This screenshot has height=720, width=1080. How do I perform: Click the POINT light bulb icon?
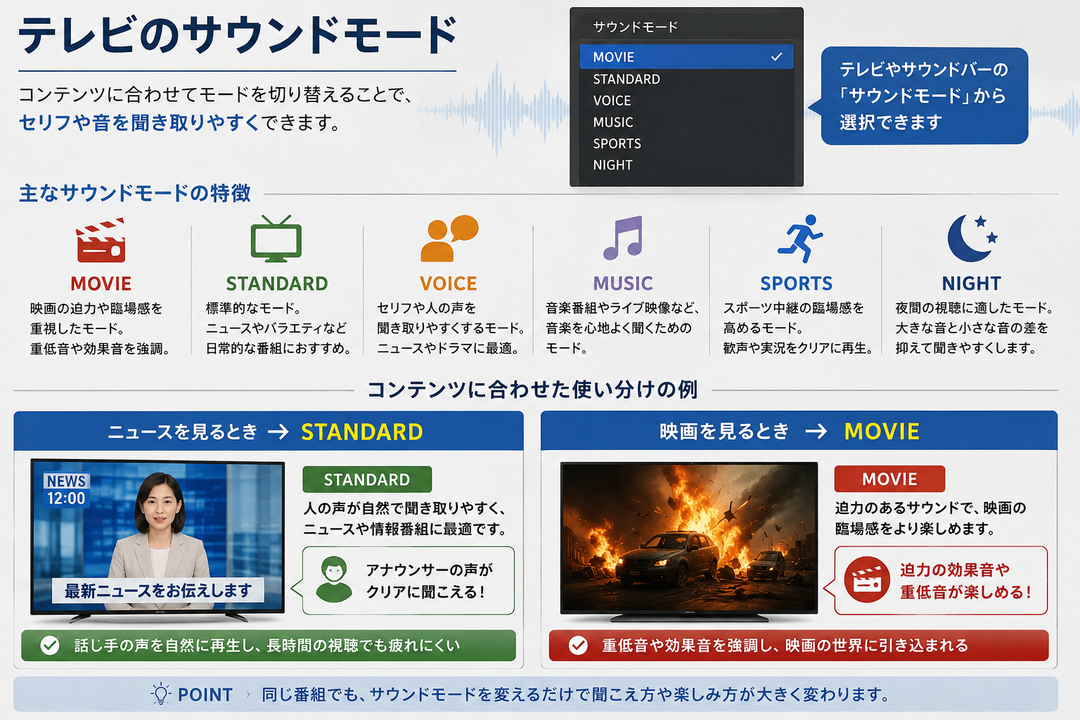pos(160,694)
